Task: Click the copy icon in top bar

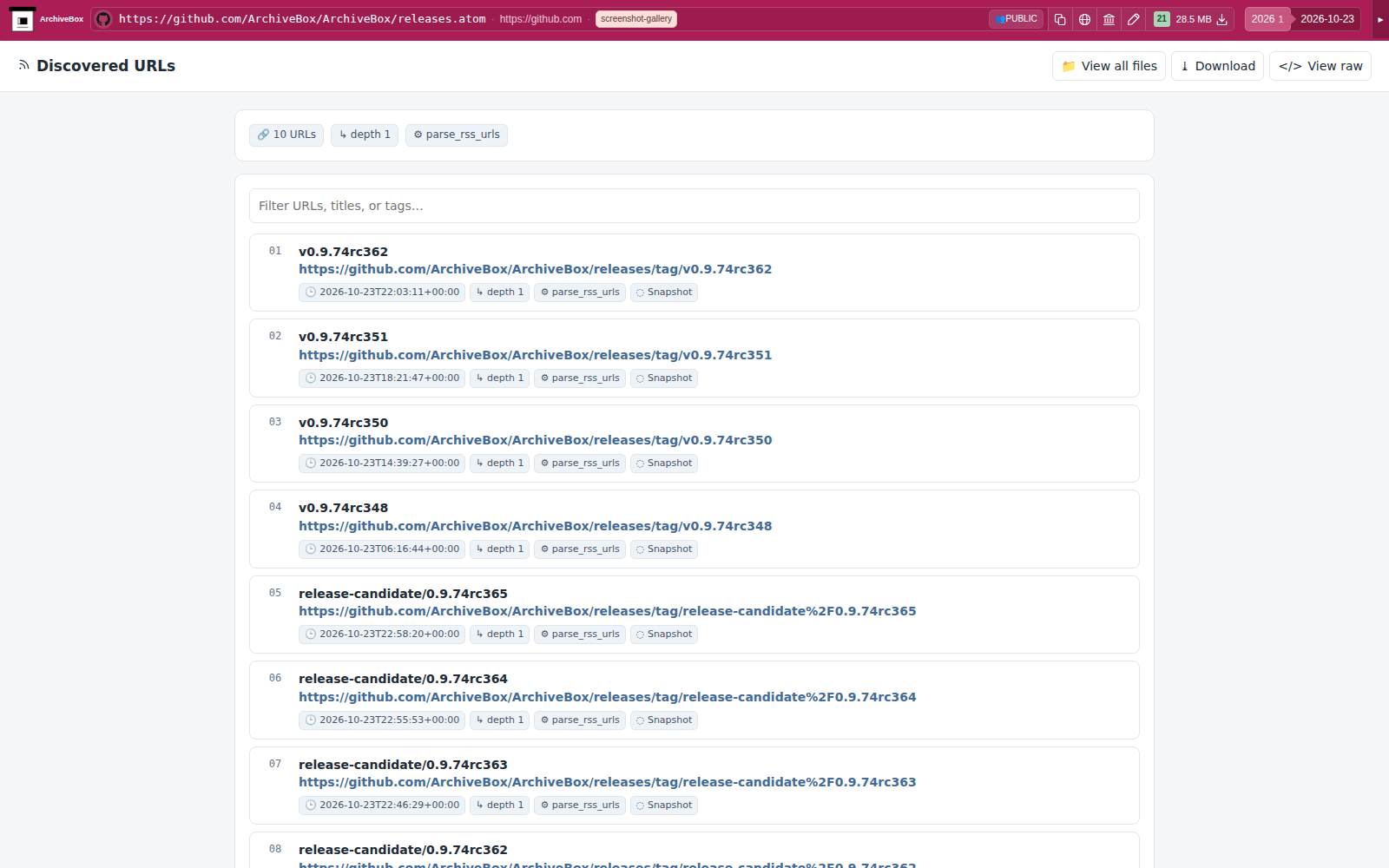Action: click(1060, 19)
